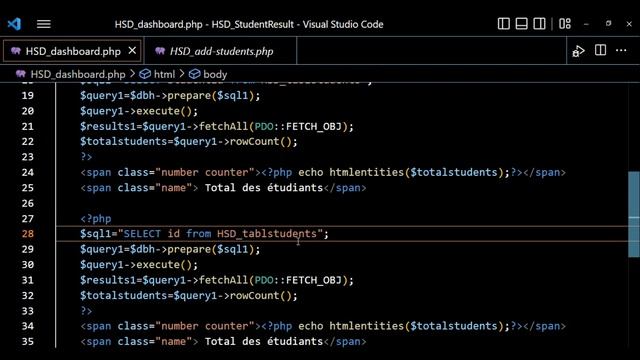Open the Customize Layout icon
This screenshot has height=360, width=640.
tap(565, 24)
